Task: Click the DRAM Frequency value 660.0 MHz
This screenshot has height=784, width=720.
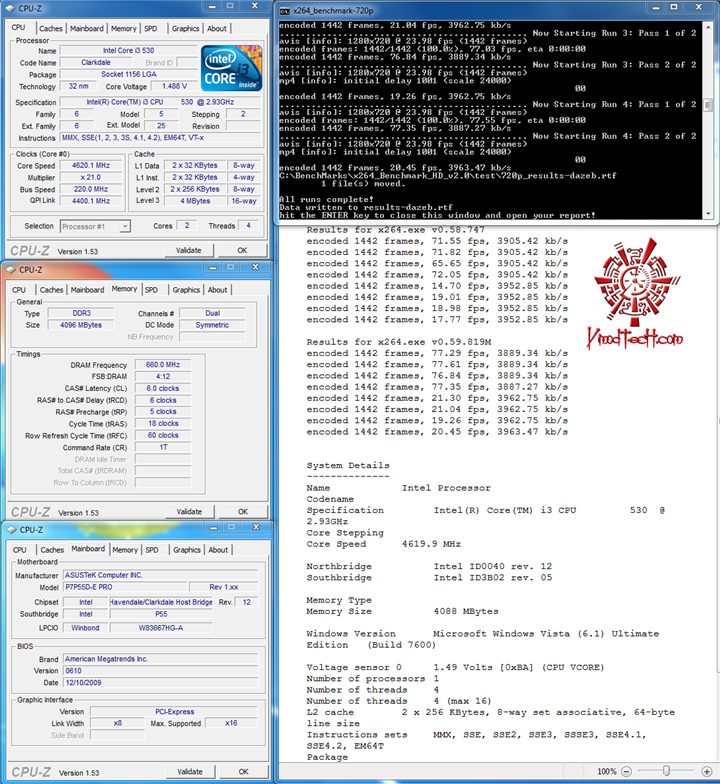Action: [162, 364]
